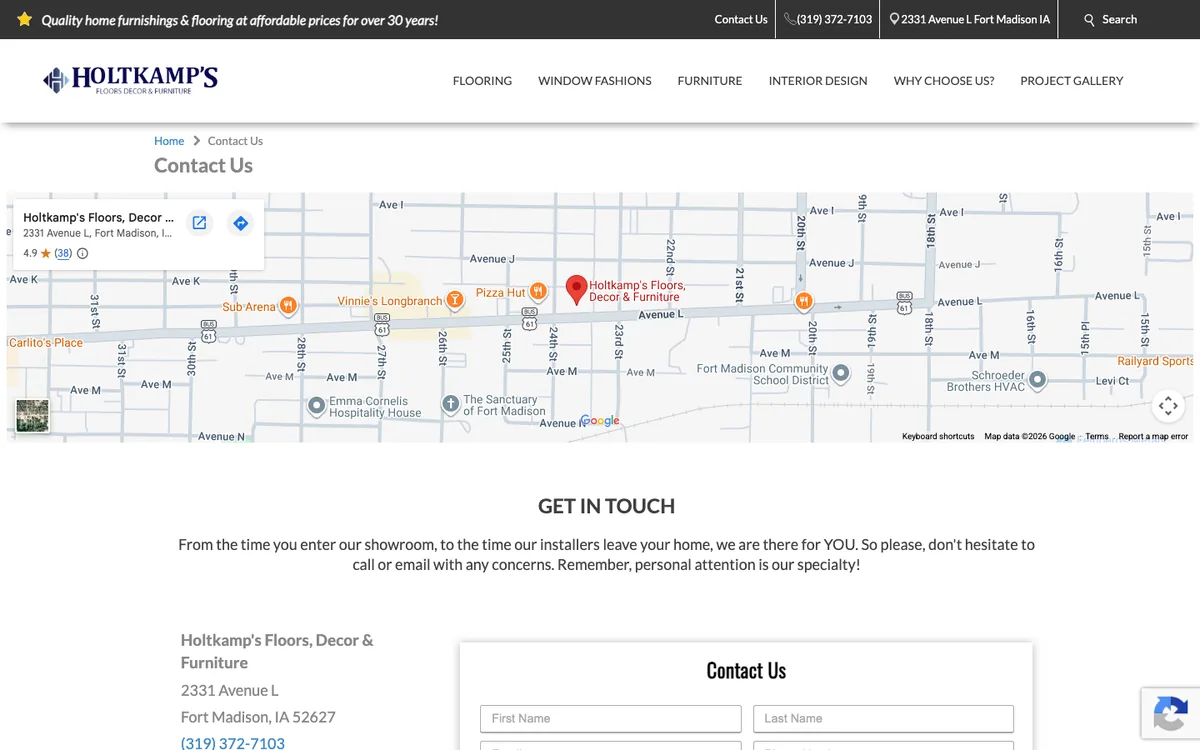The image size is (1200, 750).
Task: Click the Pizza Hut restaurant marker
Action: point(538,292)
